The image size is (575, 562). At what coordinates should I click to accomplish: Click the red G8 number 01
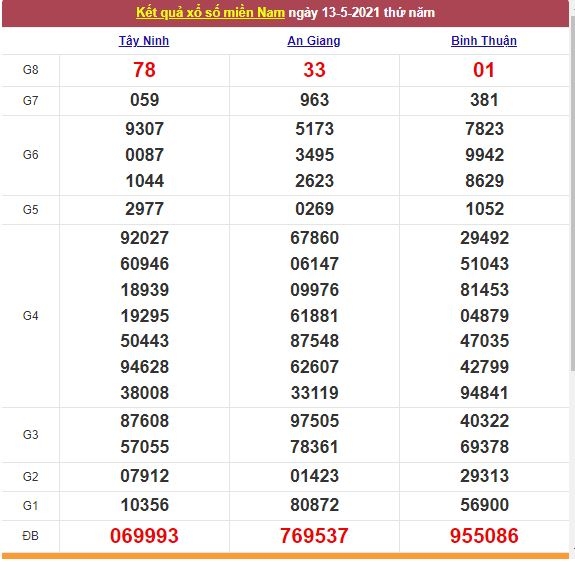(x=484, y=70)
